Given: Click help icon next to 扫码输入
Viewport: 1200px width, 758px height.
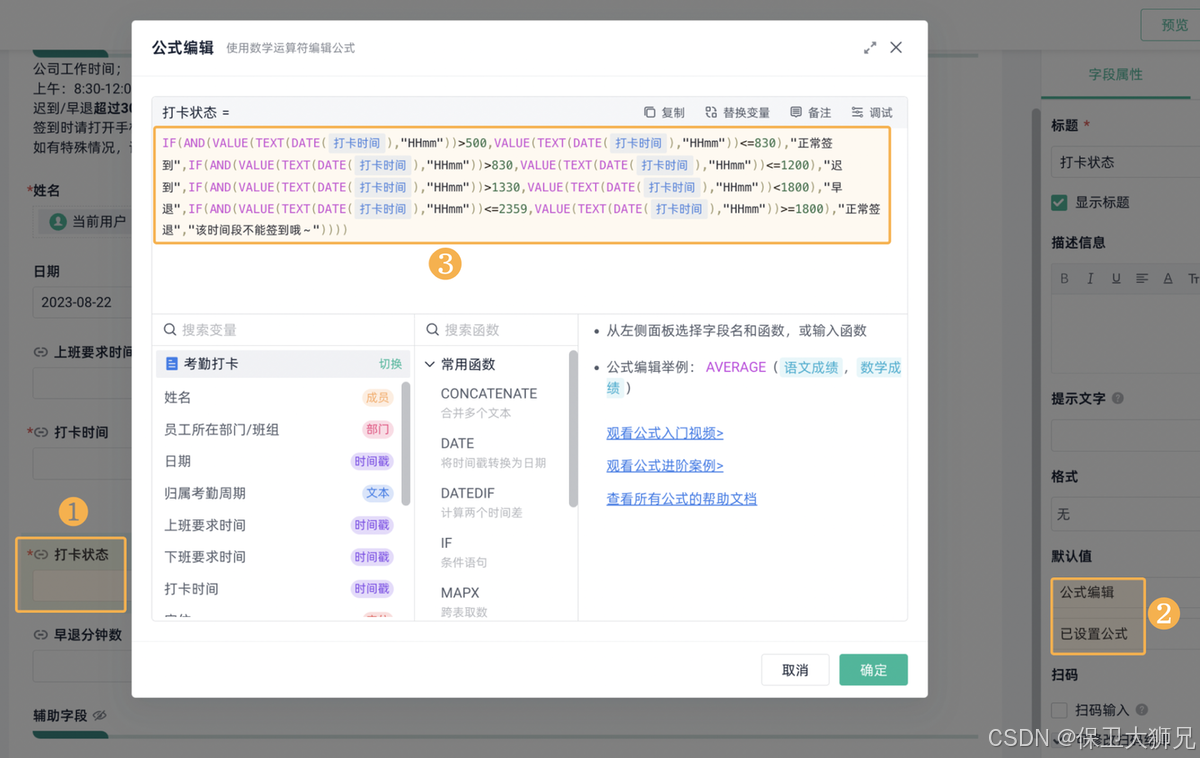Looking at the screenshot, I should (1141, 710).
